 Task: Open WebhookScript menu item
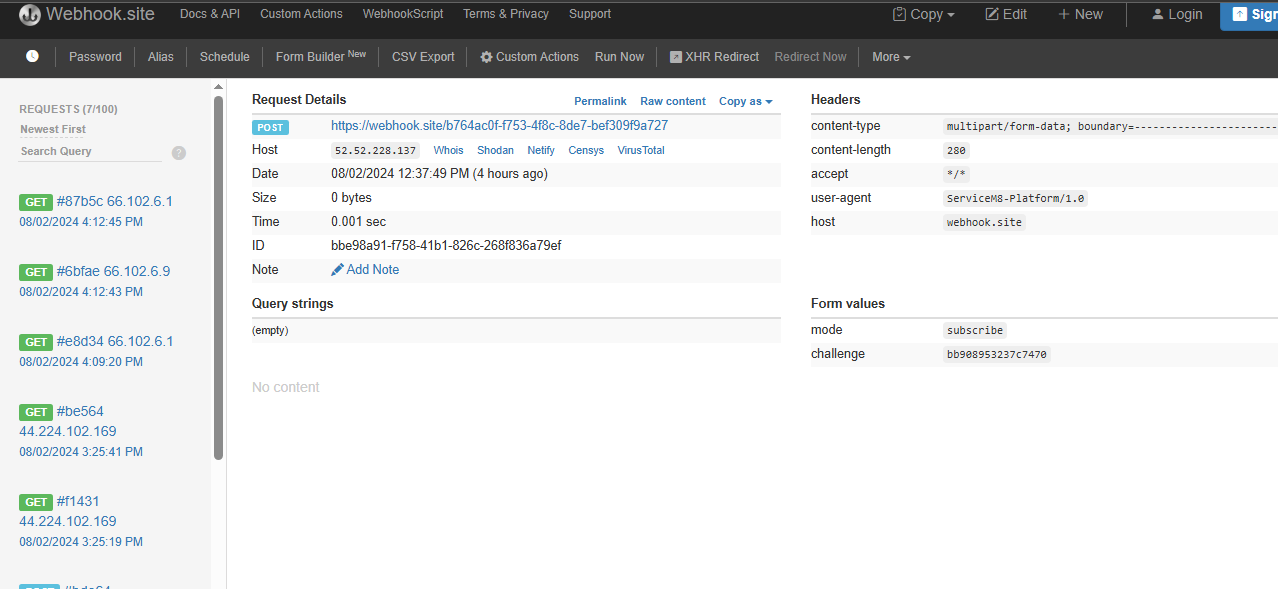pos(403,14)
